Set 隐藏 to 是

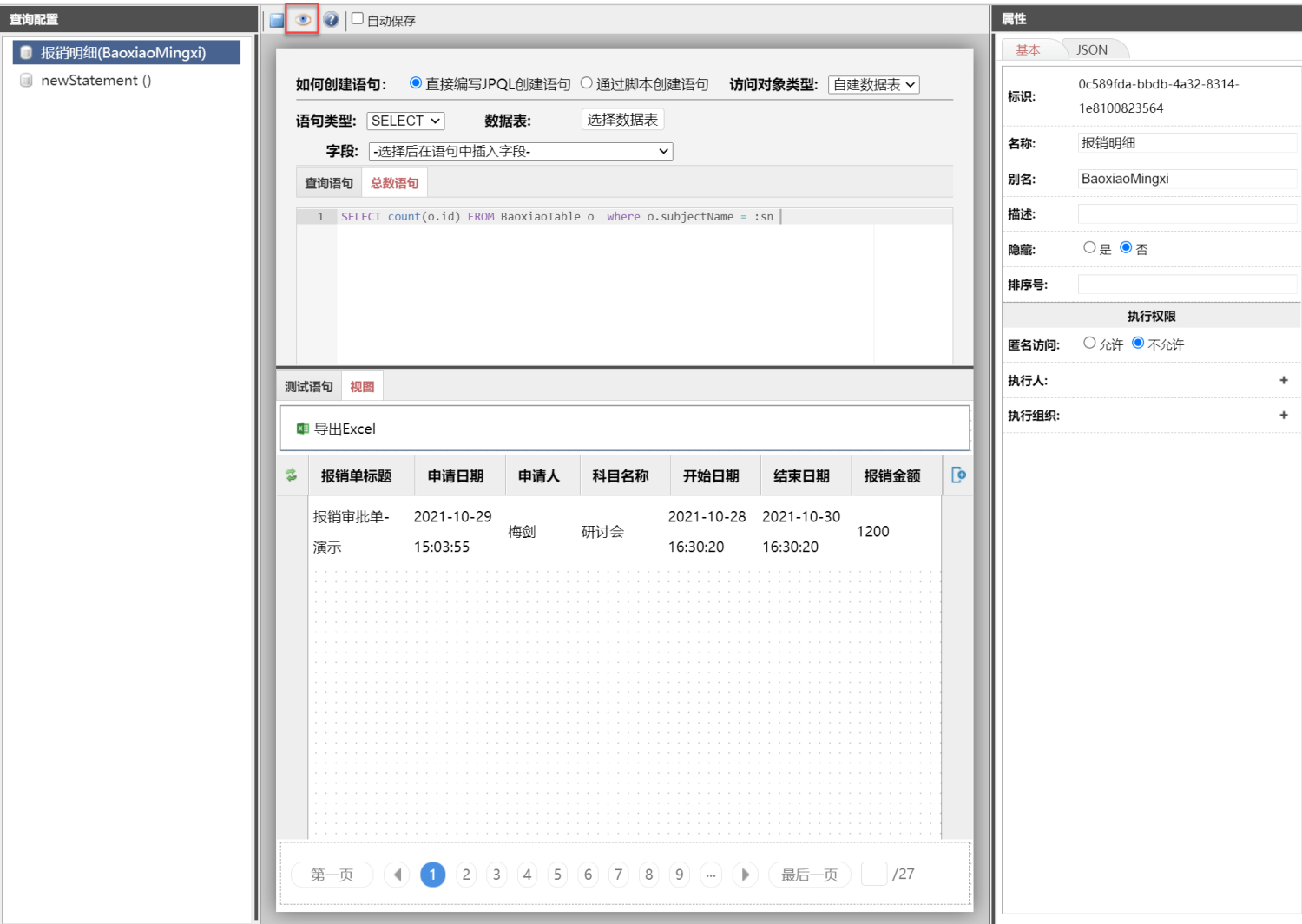click(x=1089, y=248)
